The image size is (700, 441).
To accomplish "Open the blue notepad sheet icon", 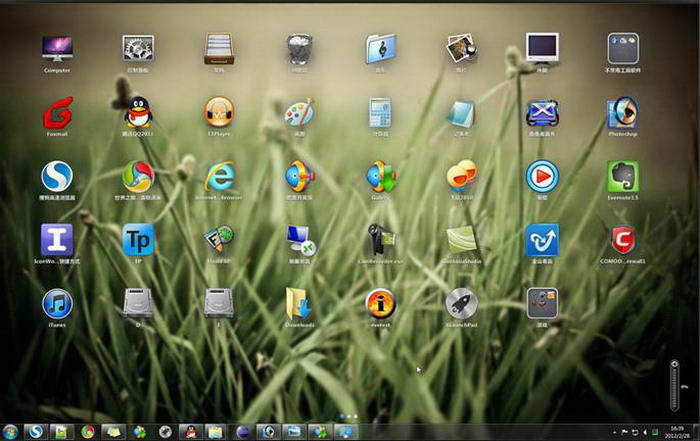I will pyautogui.click(x=461, y=113).
